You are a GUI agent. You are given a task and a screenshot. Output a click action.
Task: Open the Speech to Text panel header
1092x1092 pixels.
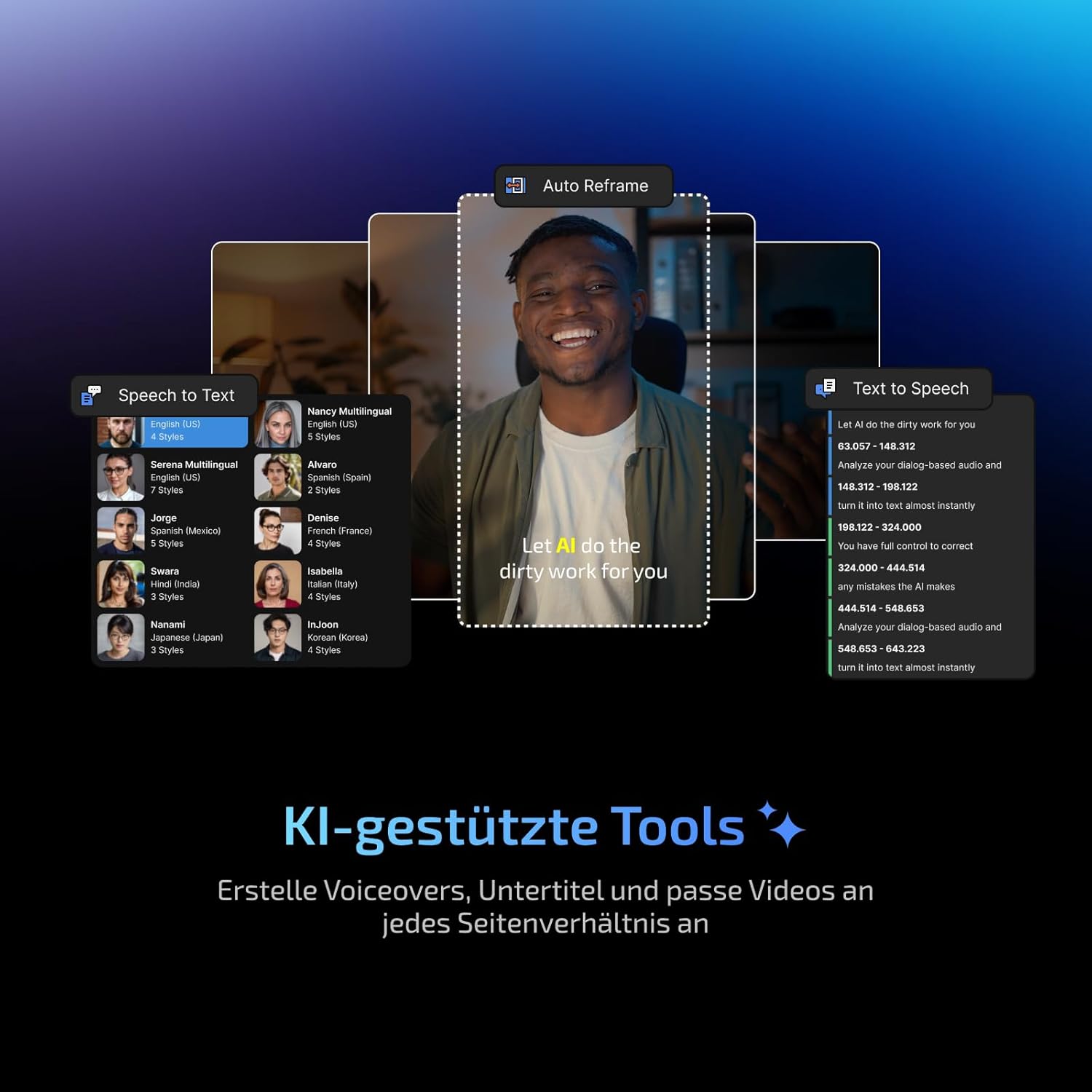click(x=163, y=395)
